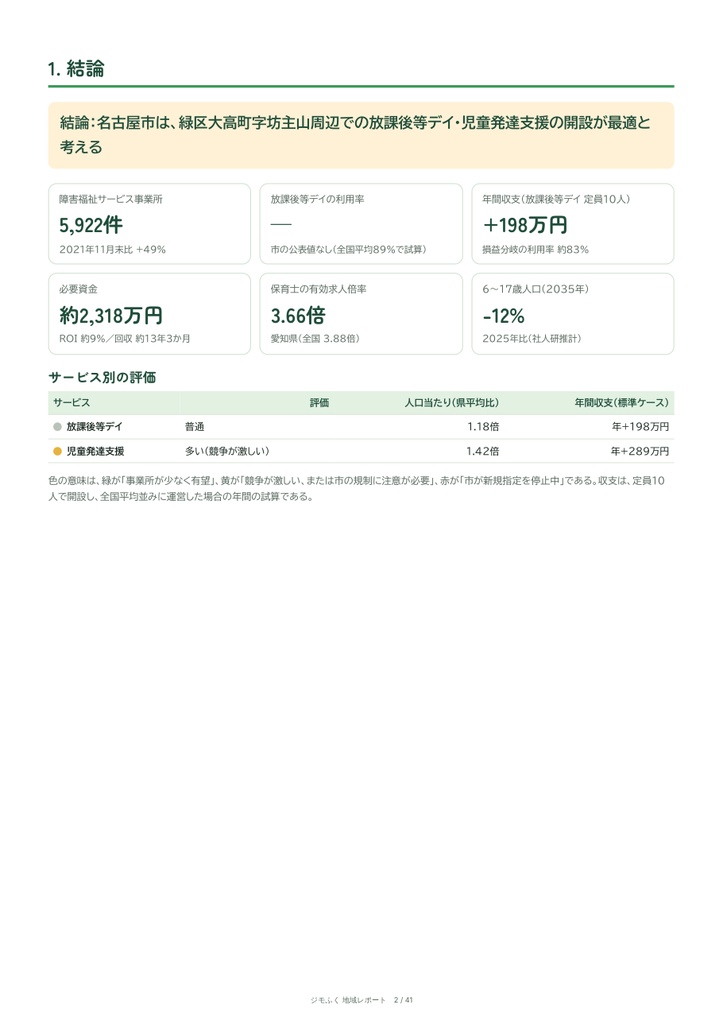Image resolution: width=723 pixels, height=1024 pixels.
Task: Click the '普通' rating cell
Action: 195,427
